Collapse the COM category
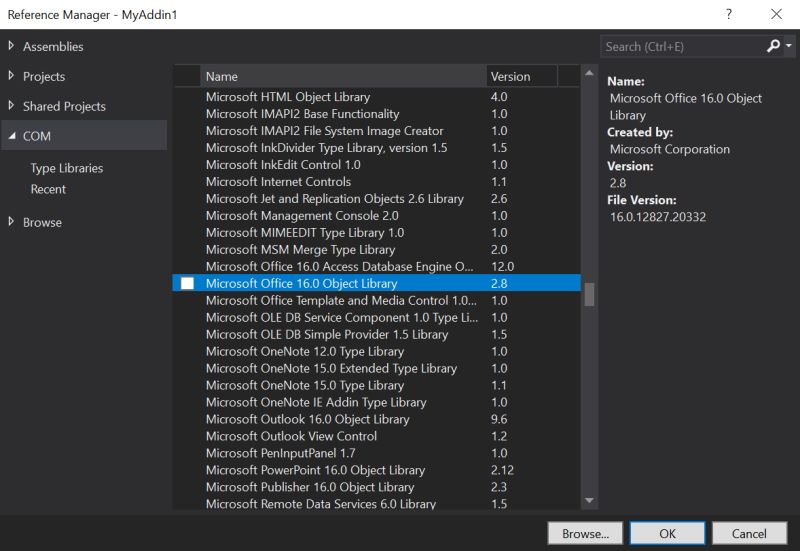This screenshot has width=800, height=551. pyautogui.click(x=12, y=136)
